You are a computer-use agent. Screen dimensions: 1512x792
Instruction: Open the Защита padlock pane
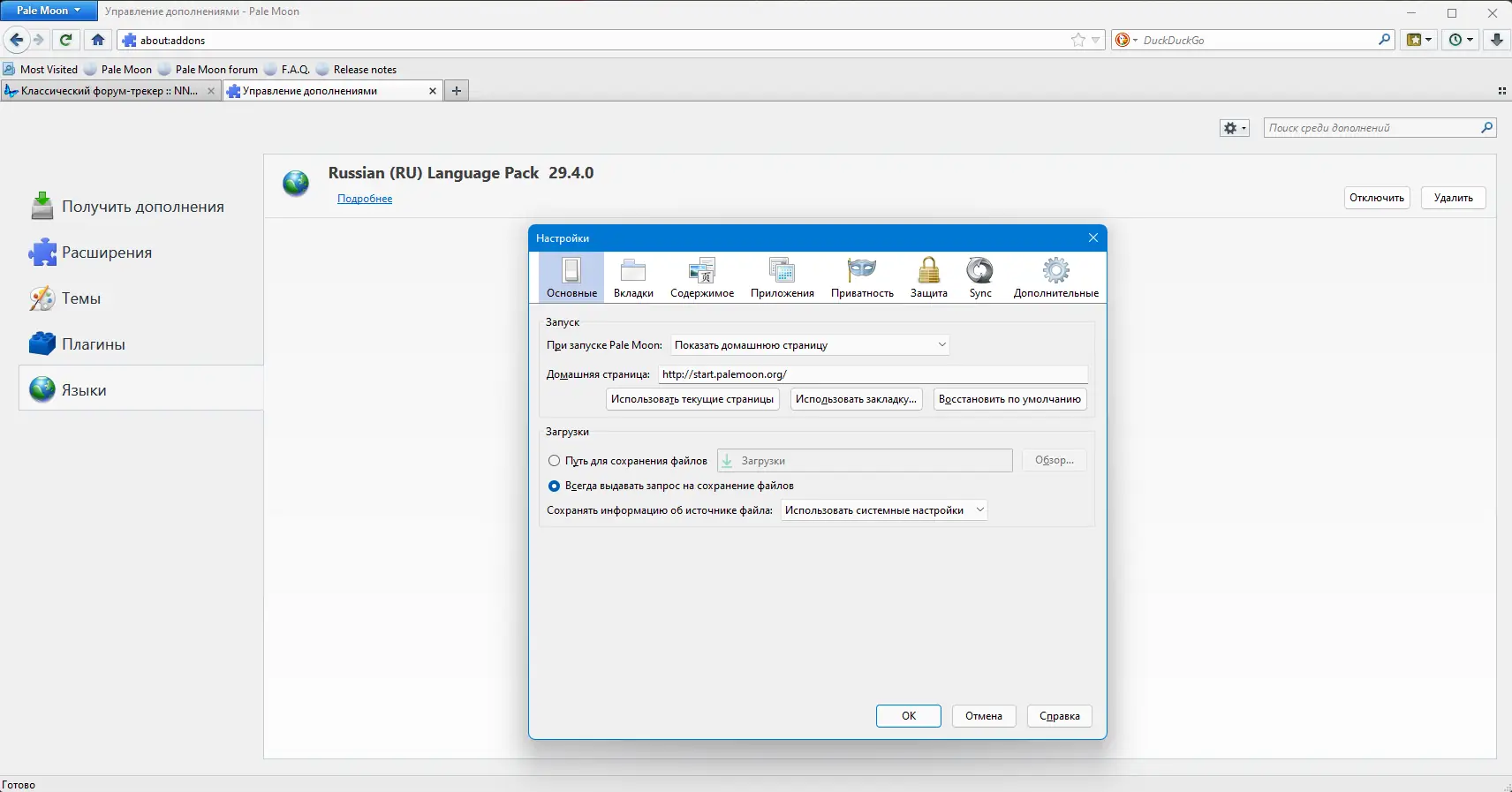pyautogui.click(x=929, y=277)
